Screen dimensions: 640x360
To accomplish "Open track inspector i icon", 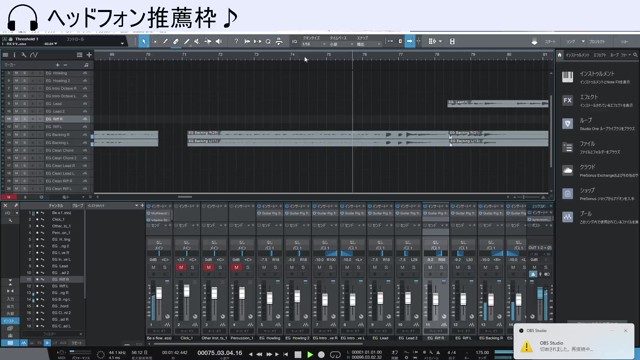I will (x=14, y=55).
